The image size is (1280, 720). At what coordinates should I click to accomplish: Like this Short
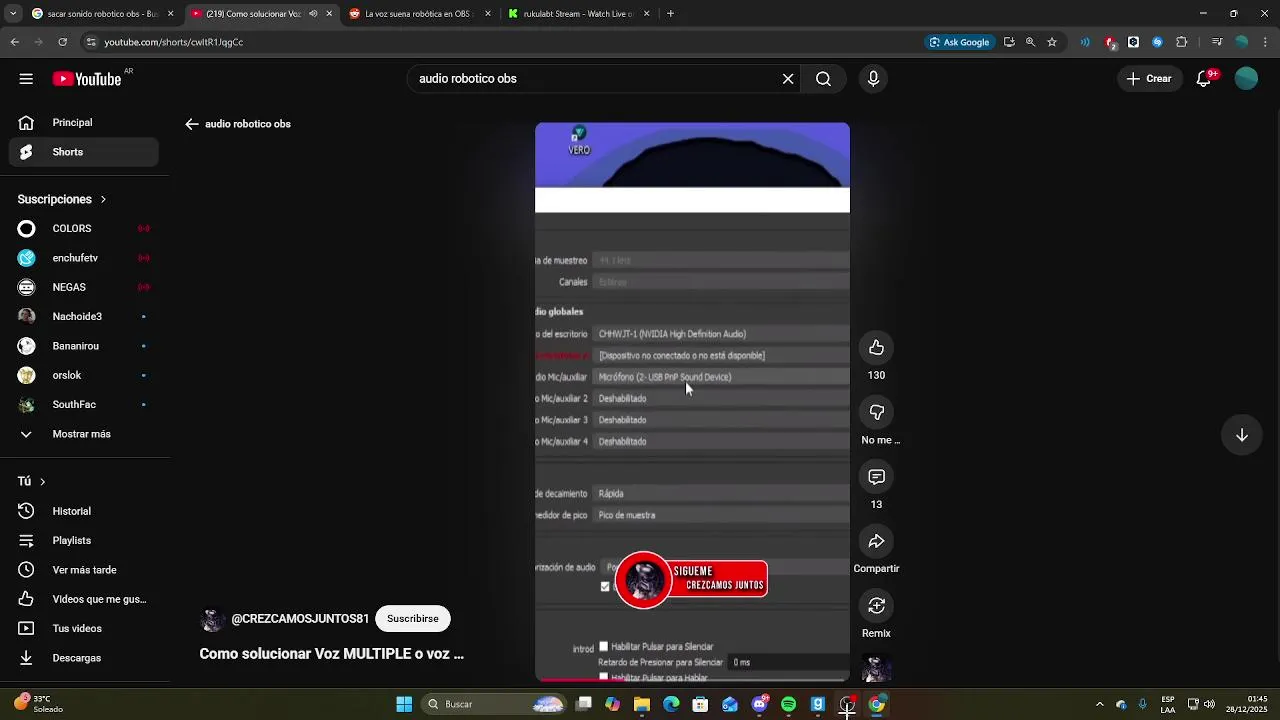876,348
